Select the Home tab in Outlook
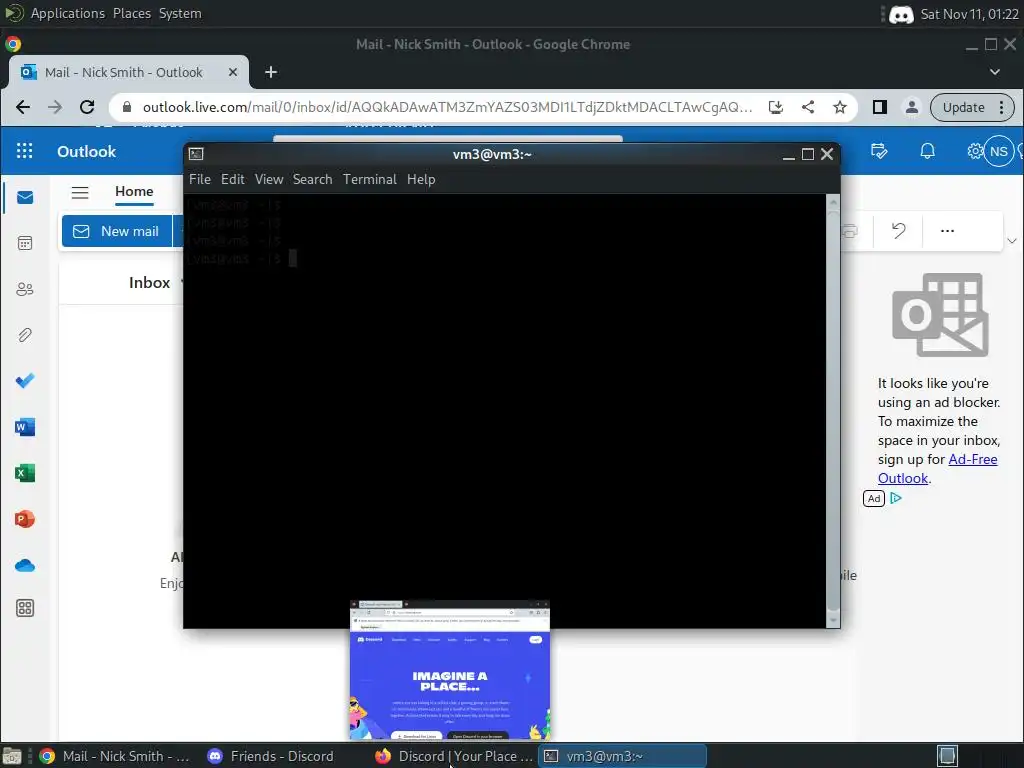This screenshot has width=1024, height=768. click(x=134, y=191)
